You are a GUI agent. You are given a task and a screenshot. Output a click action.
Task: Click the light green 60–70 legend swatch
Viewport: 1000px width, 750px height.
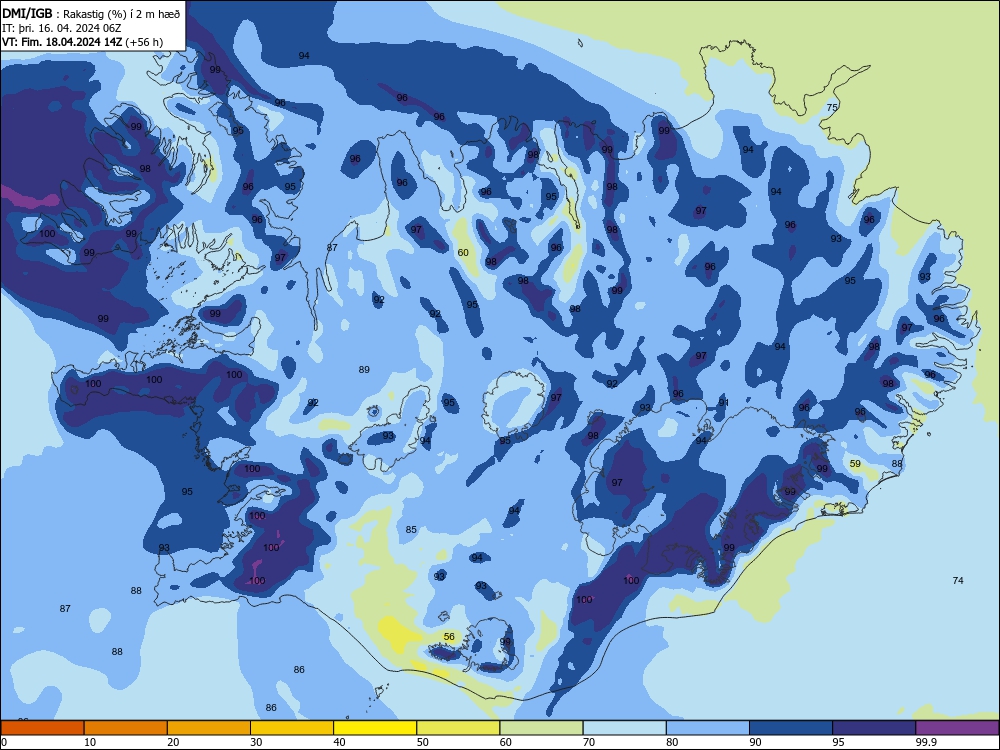(541, 728)
